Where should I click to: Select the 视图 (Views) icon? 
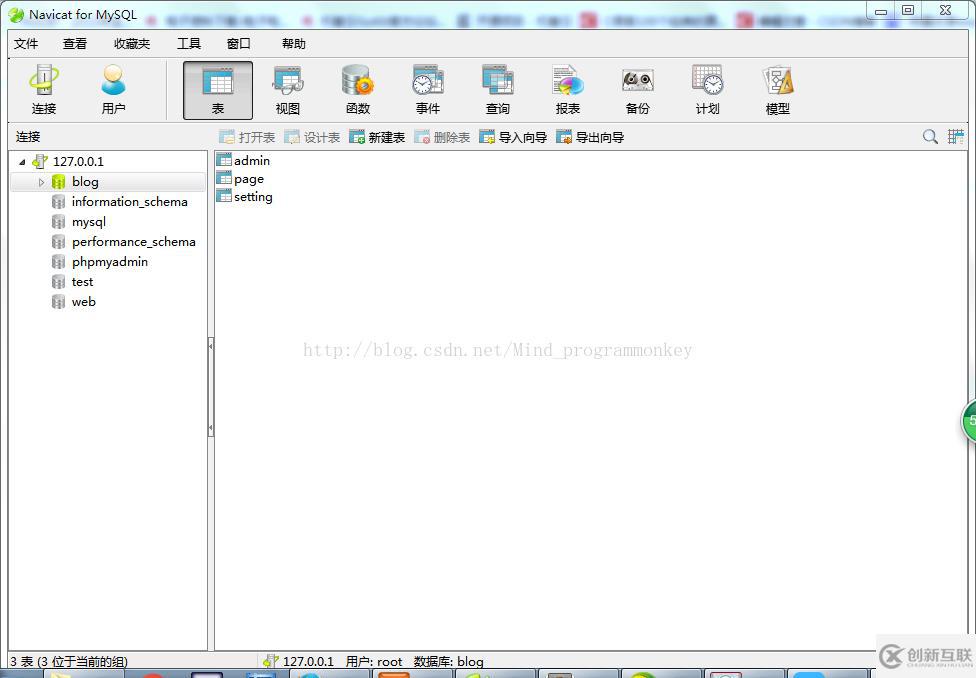tap(287, 88)
